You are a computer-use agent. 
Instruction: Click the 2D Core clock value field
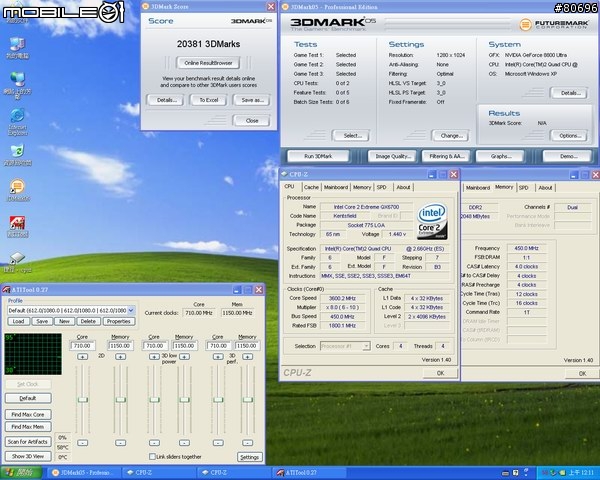[83, 346]
